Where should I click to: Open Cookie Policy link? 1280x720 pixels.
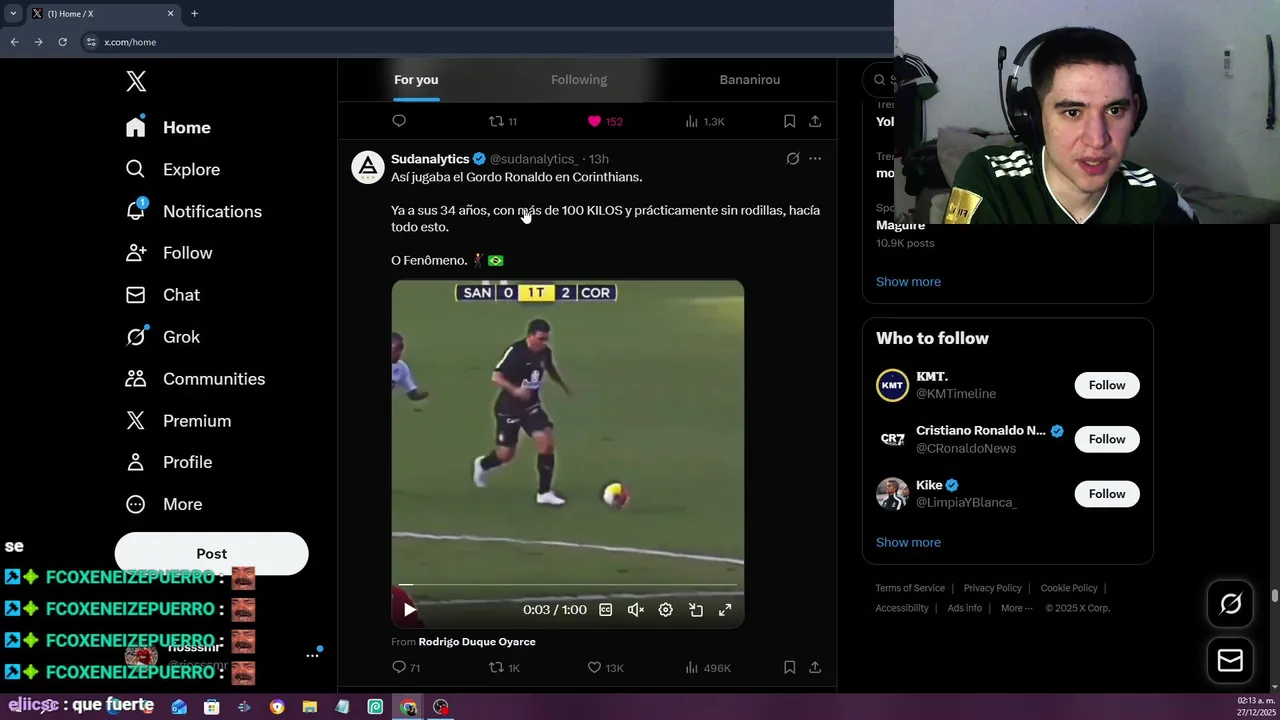point(1069,588)
